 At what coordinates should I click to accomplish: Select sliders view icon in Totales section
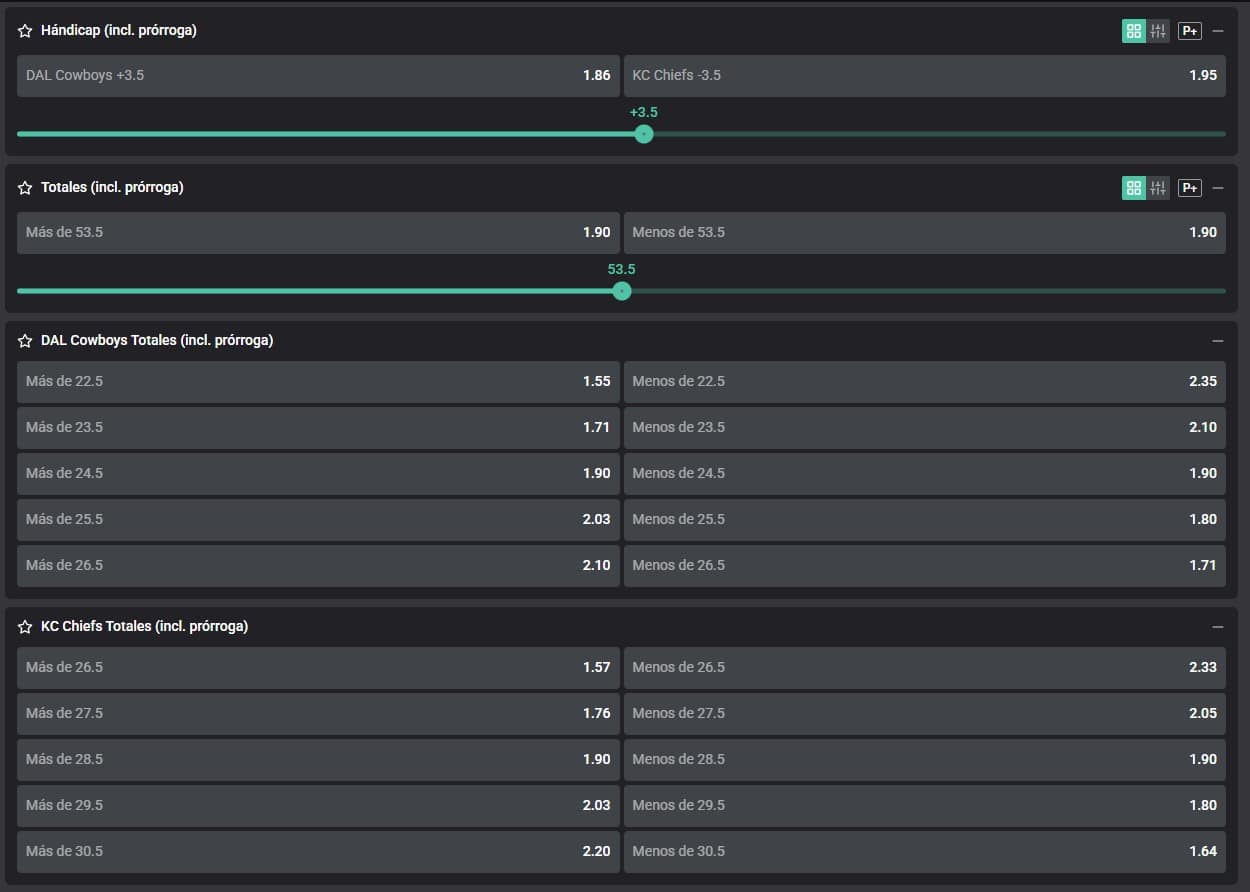(1158, 188)
